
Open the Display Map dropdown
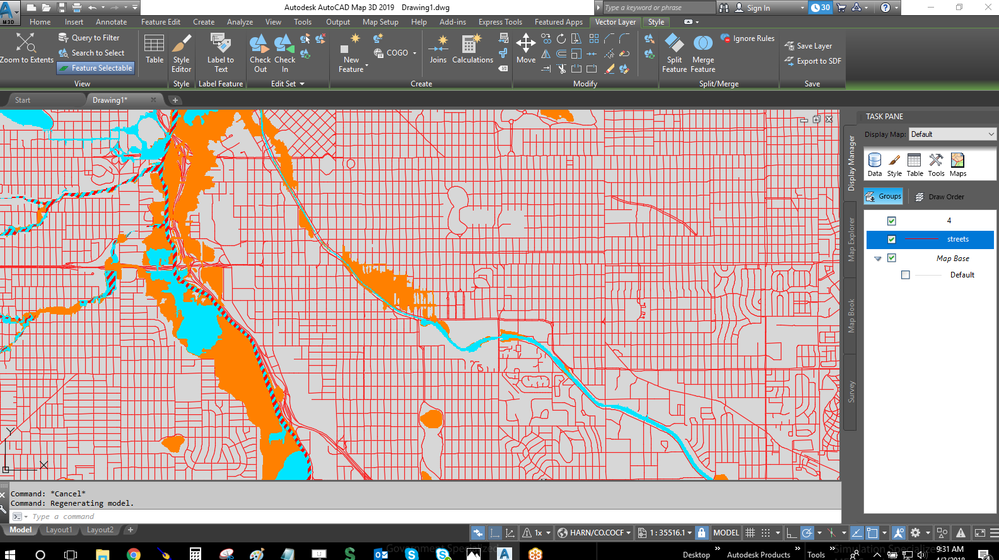pyautogui.click(x=951, y=134)
